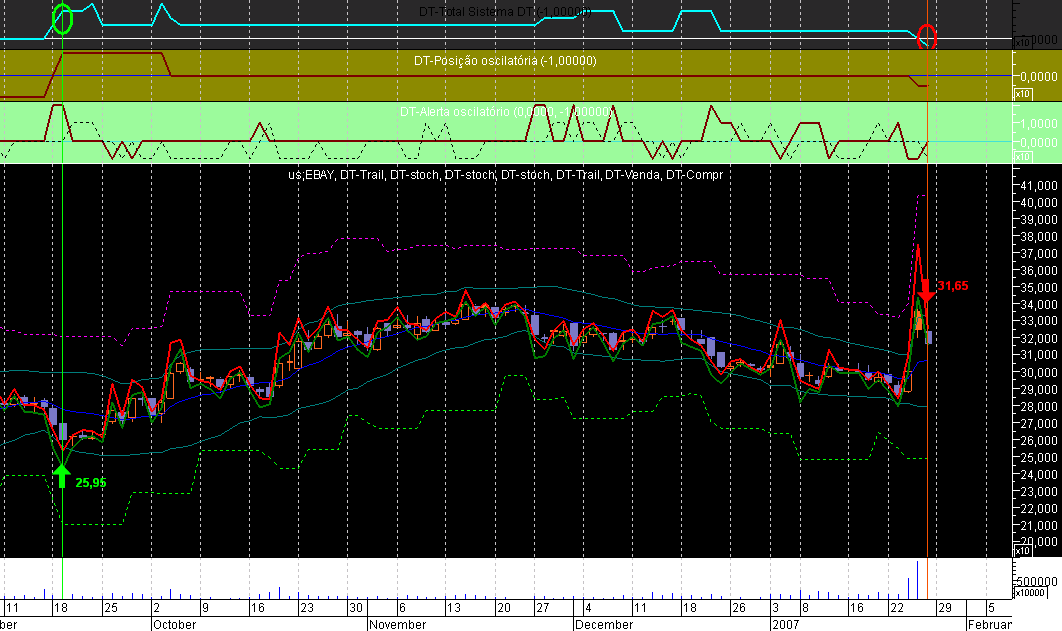Image resolution: width=1062 pixels, height=631 pixels.
Task: Select the DT-Alerta oscilatório panel title
Action: click(505, 112)
